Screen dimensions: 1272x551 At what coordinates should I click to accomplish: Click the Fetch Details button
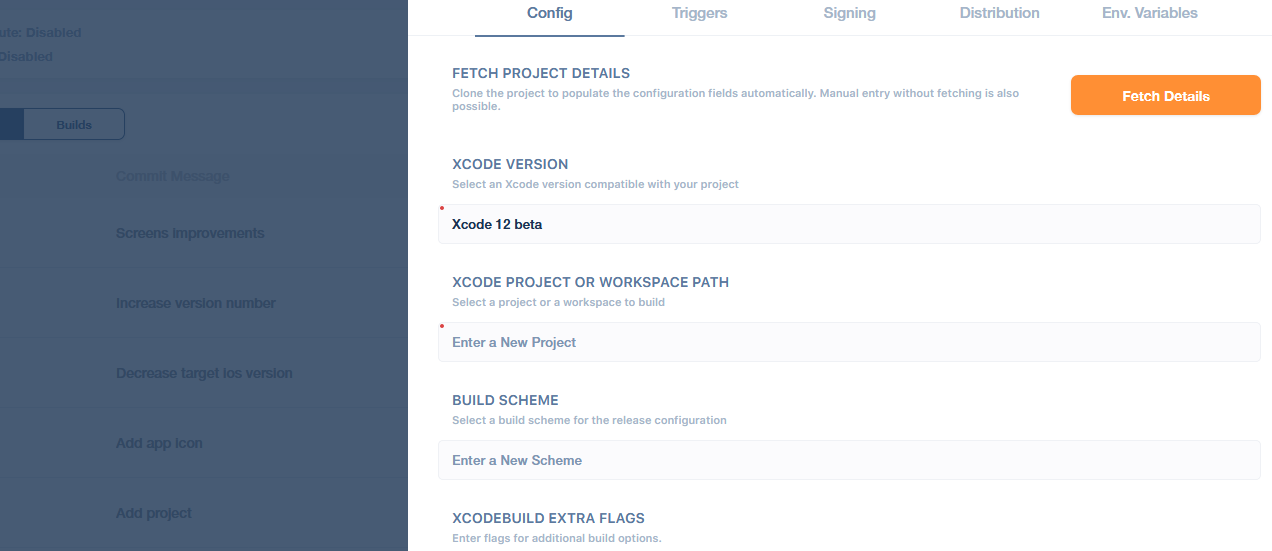coord(1166,96)
